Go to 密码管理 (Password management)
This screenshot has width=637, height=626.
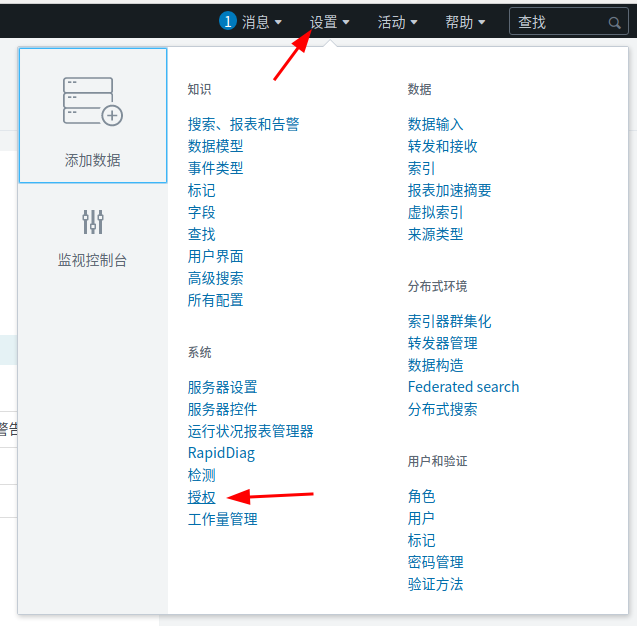(x=435, y=562)
